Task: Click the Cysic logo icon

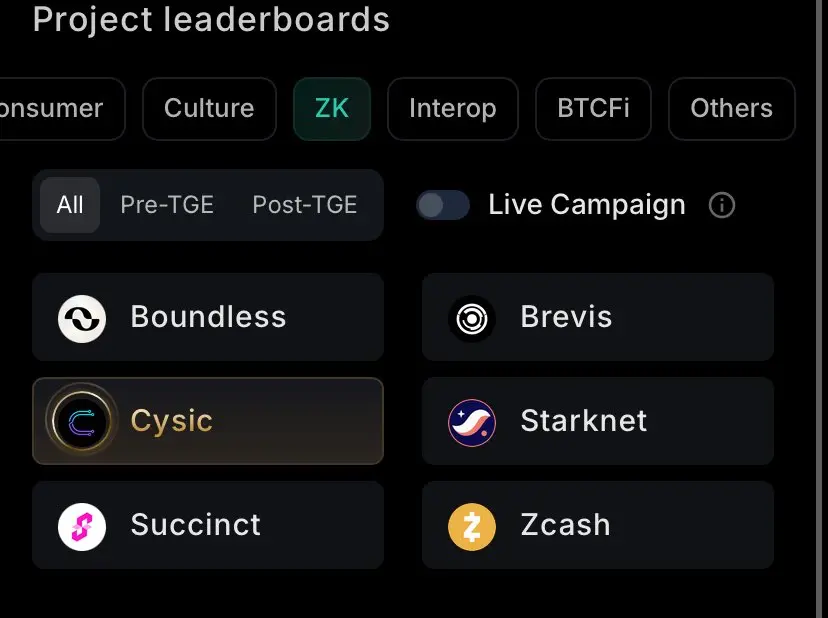Action: click(x=82, y=422)
